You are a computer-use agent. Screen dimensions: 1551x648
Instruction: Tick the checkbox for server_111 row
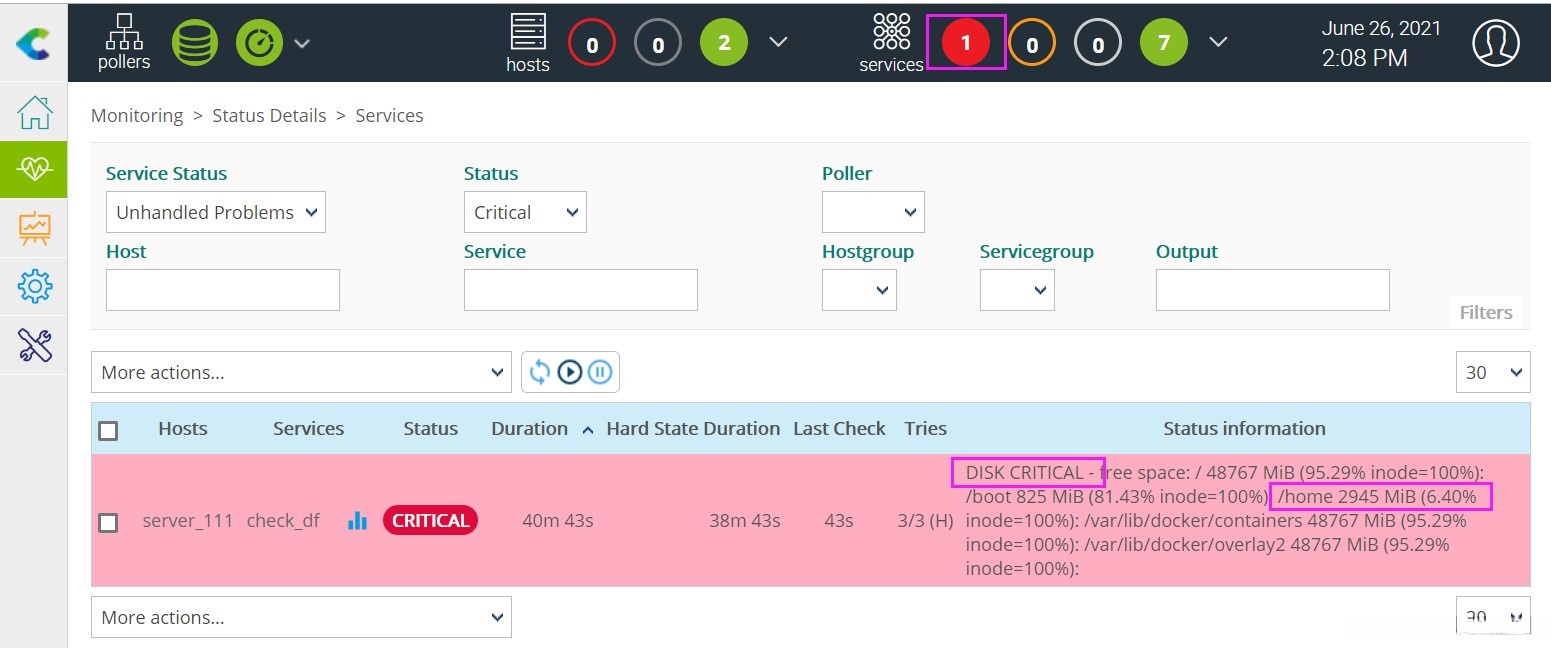[x=108, y=522]
